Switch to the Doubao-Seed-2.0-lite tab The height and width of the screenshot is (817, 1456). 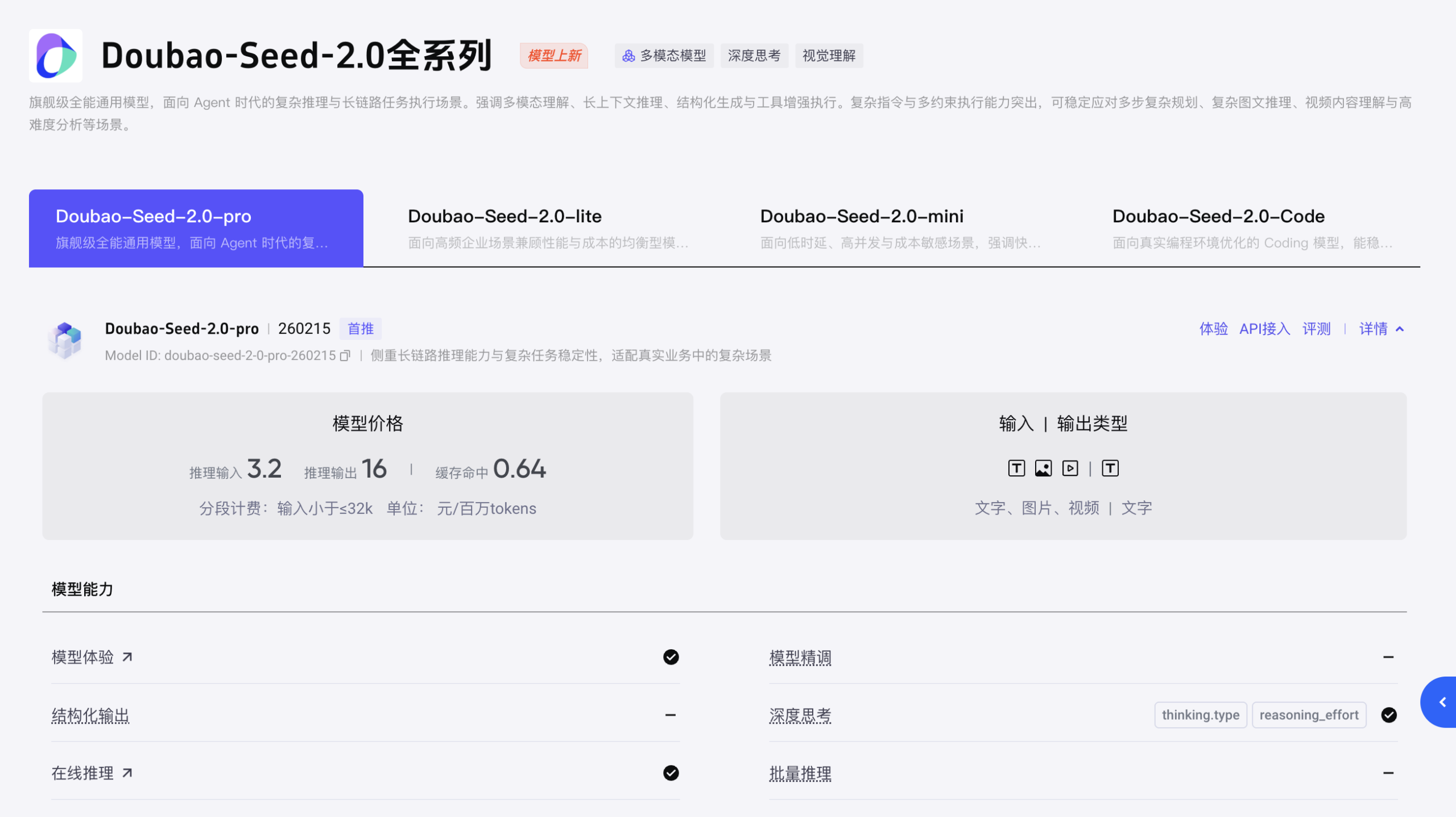pyautogui.click(x=505, y=227)
